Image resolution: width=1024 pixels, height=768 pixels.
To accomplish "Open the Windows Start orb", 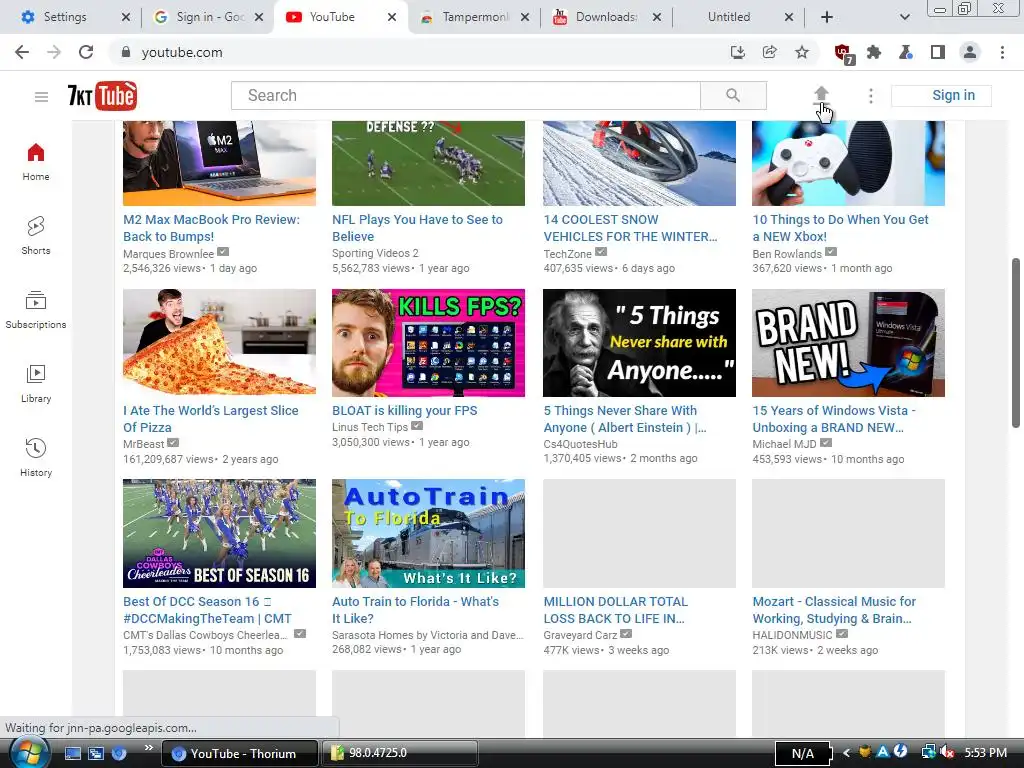I will pyautogui.click(x=27, y=753).
